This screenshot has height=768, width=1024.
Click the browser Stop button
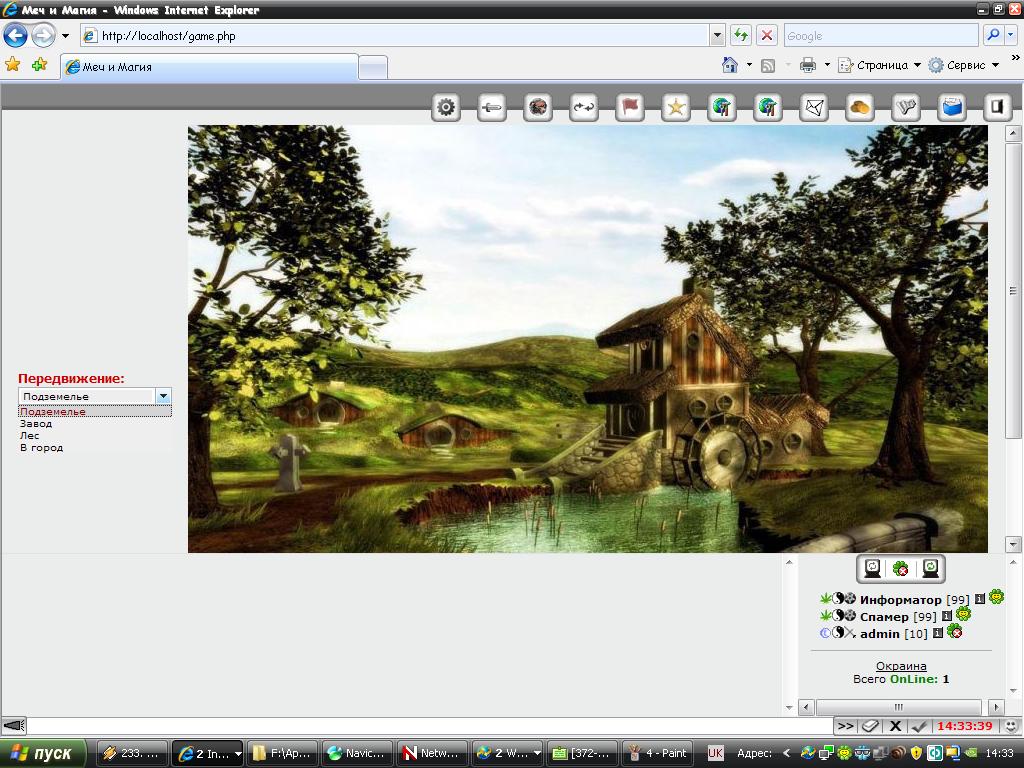[767, 35]
